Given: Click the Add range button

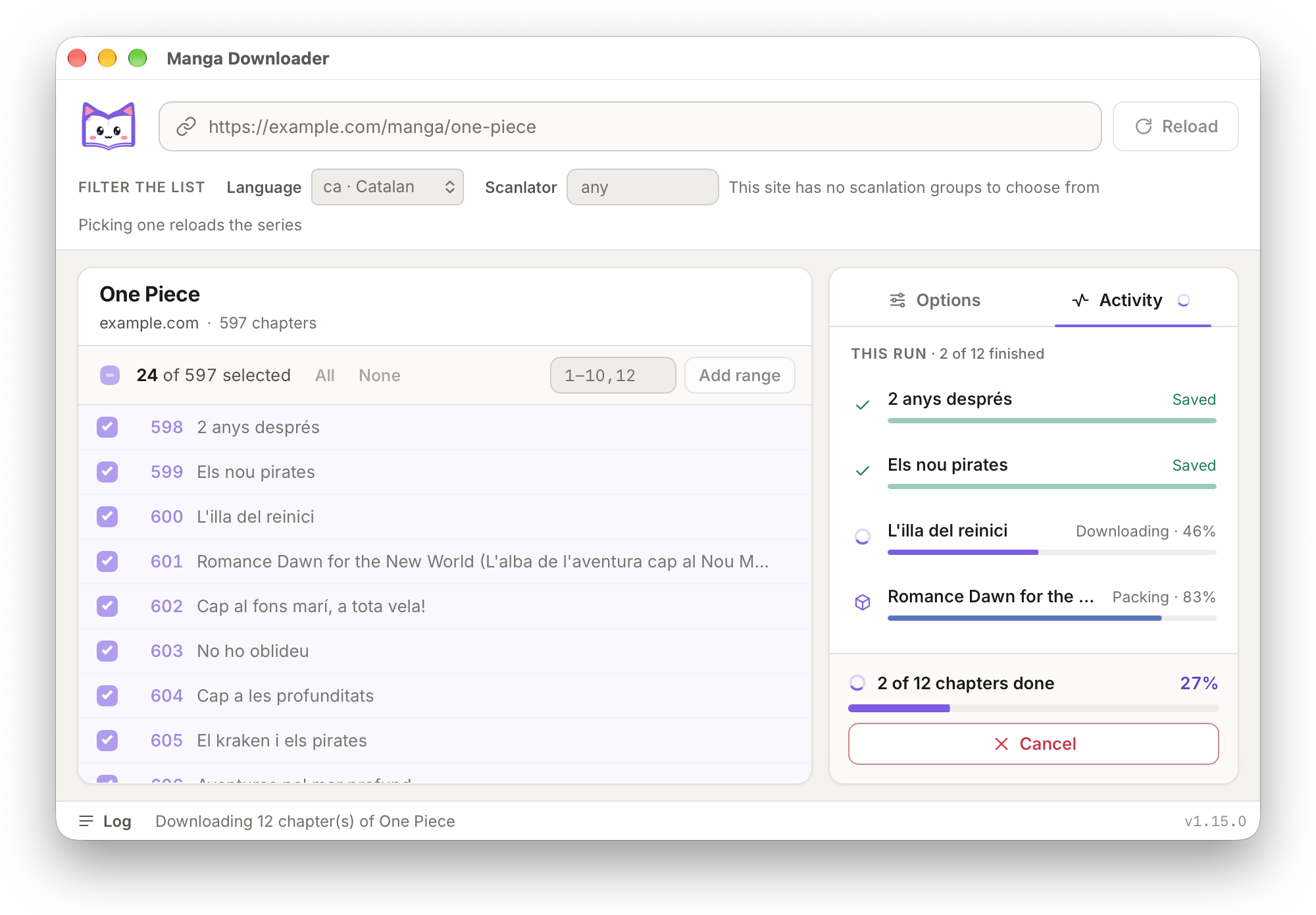Looking at the screenshot, I should point(740,375).
